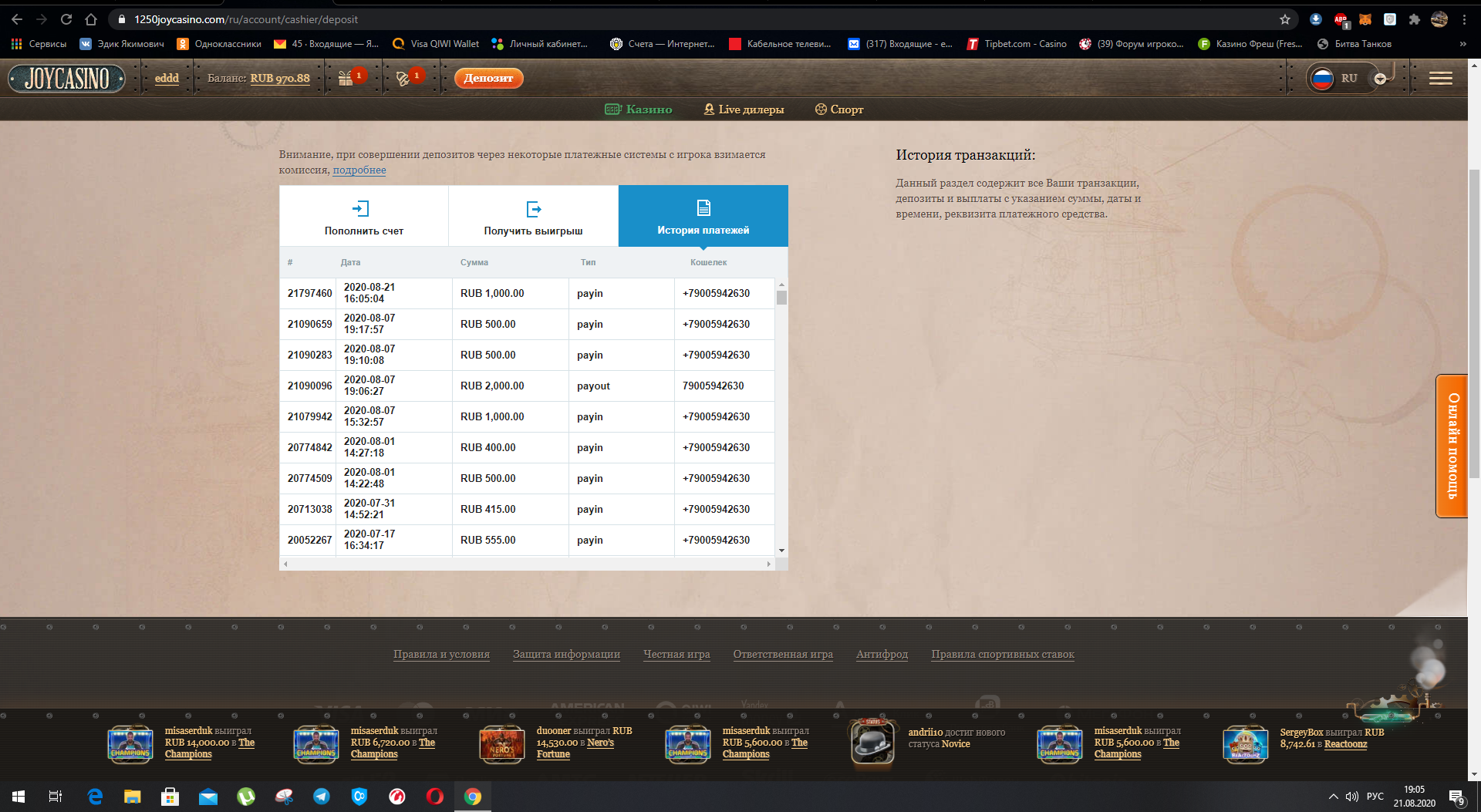Open the Правила спортивных ставок footer link
This screenshot has height=812, width=1481.
[x=1003, y=654]
